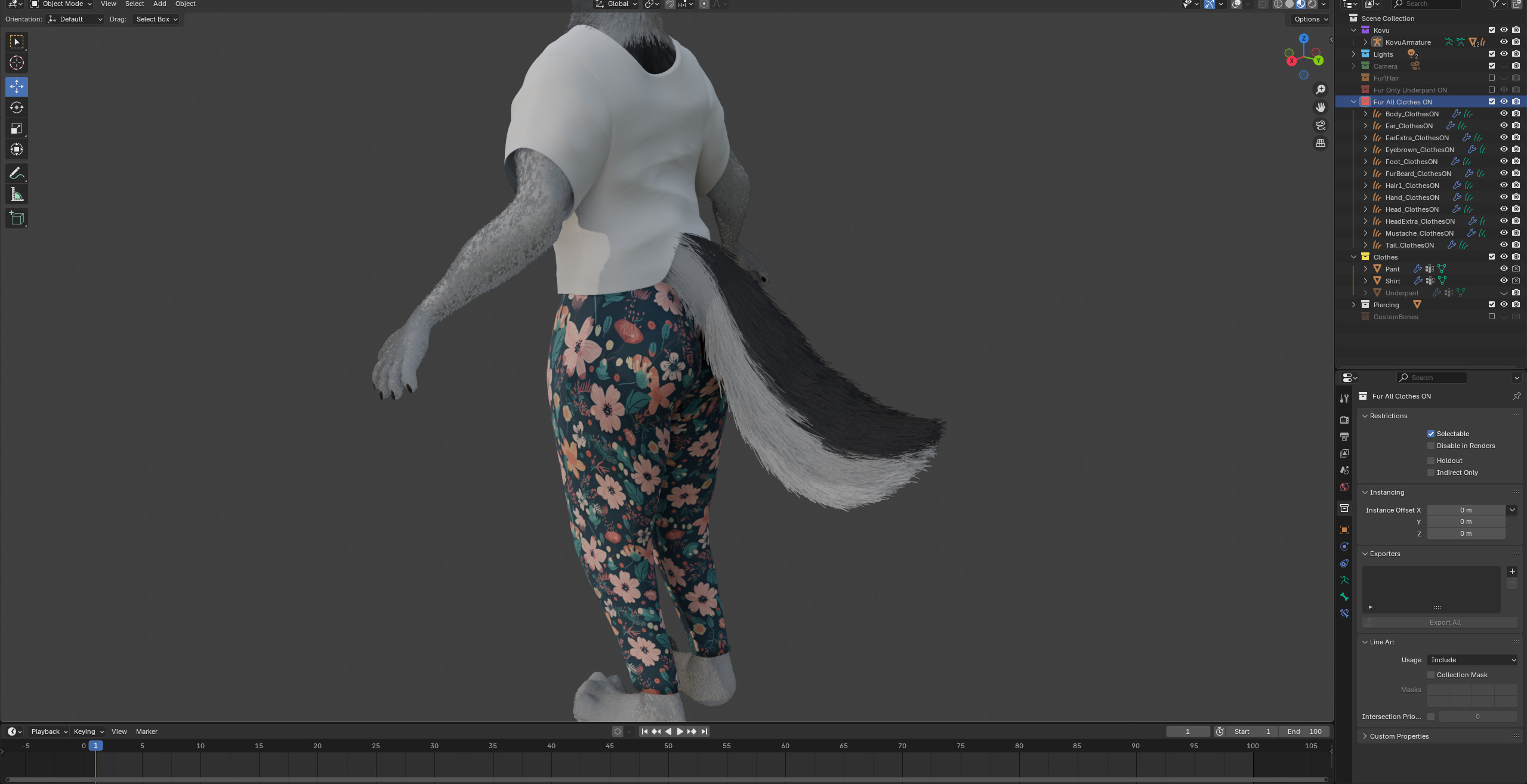Toggle the camera view icon
The height and width of the screenshot is (784, 1527).
click(x=1321, y=125)
